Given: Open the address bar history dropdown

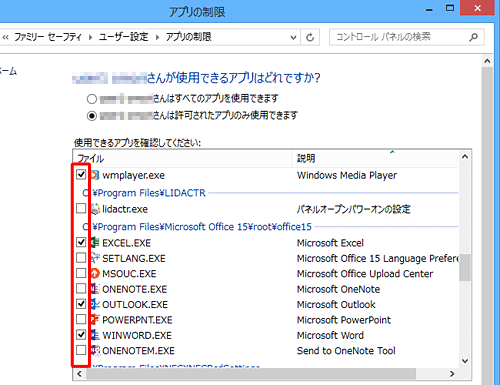Looking at the screenshot, I should [x=293, y=37].
